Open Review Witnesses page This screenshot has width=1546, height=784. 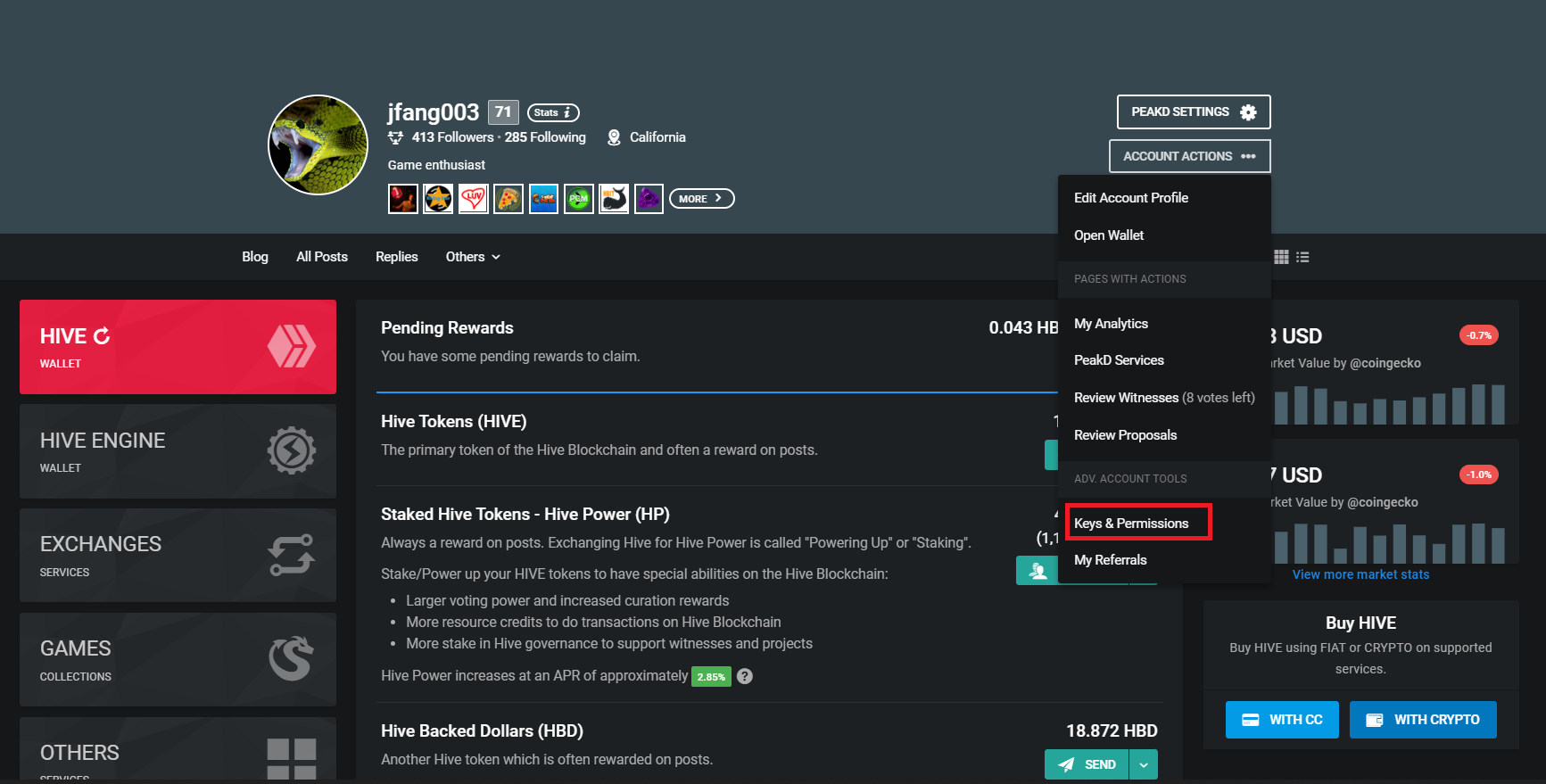(1164, 398)
